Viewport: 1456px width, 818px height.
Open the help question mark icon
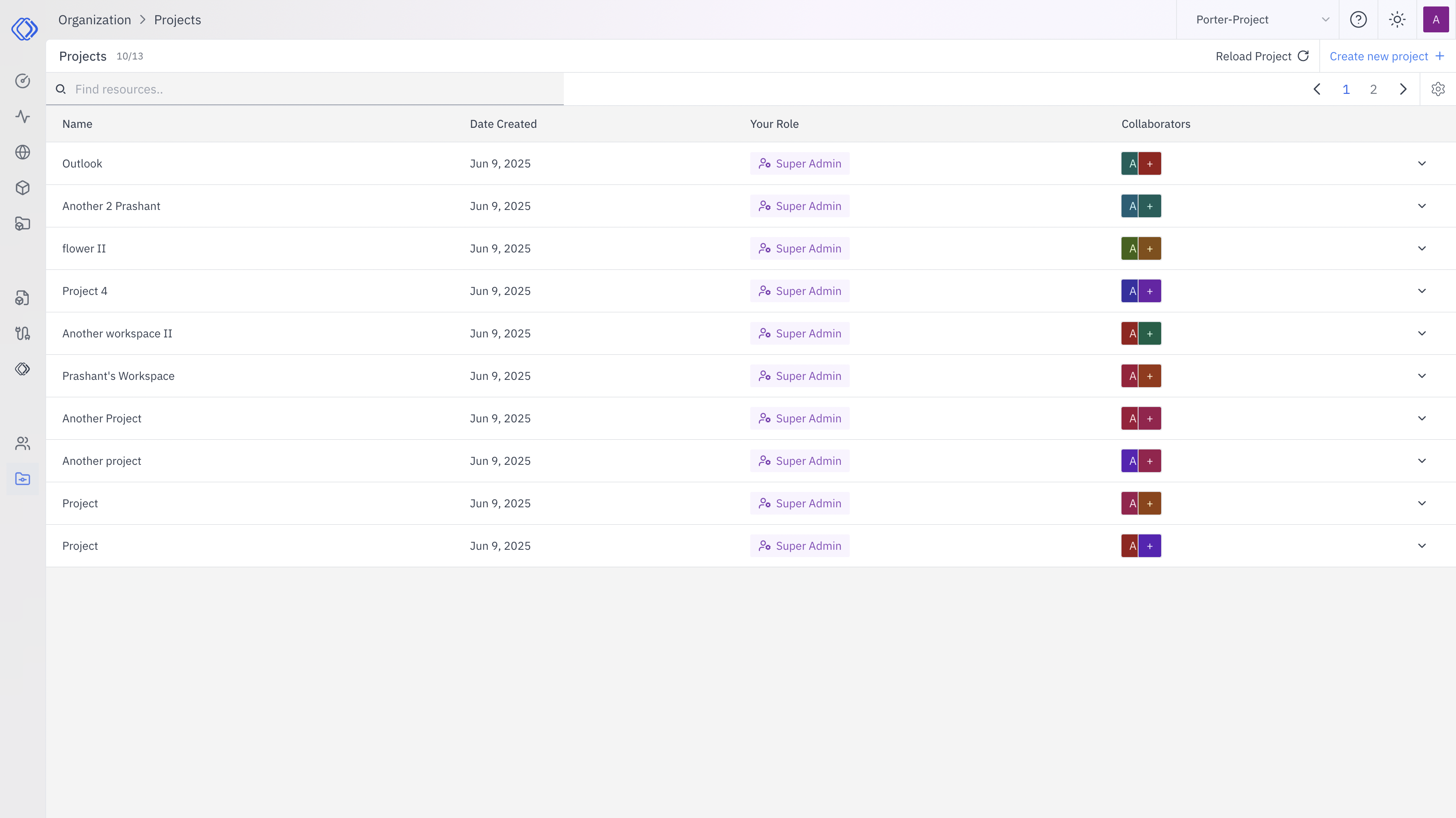tap(1358, 19)
